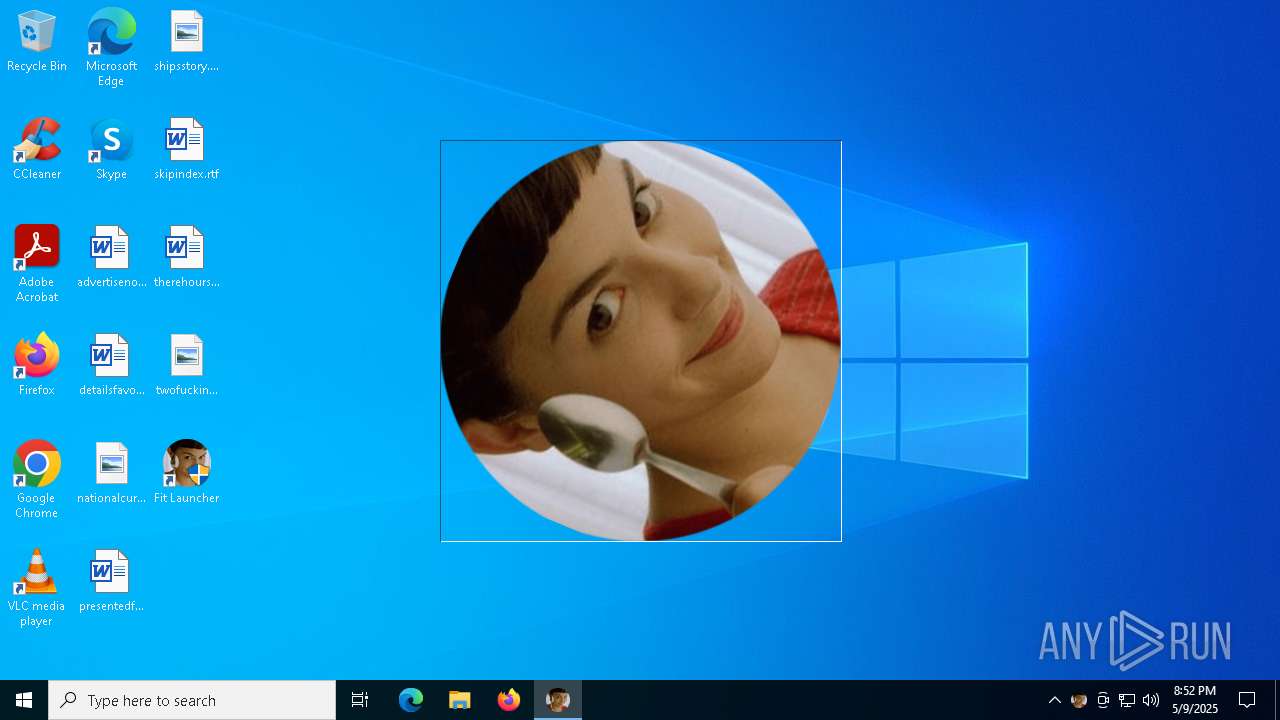Click the Show desktop strip
The image size is (1280, 720).
pos(1277,700)
